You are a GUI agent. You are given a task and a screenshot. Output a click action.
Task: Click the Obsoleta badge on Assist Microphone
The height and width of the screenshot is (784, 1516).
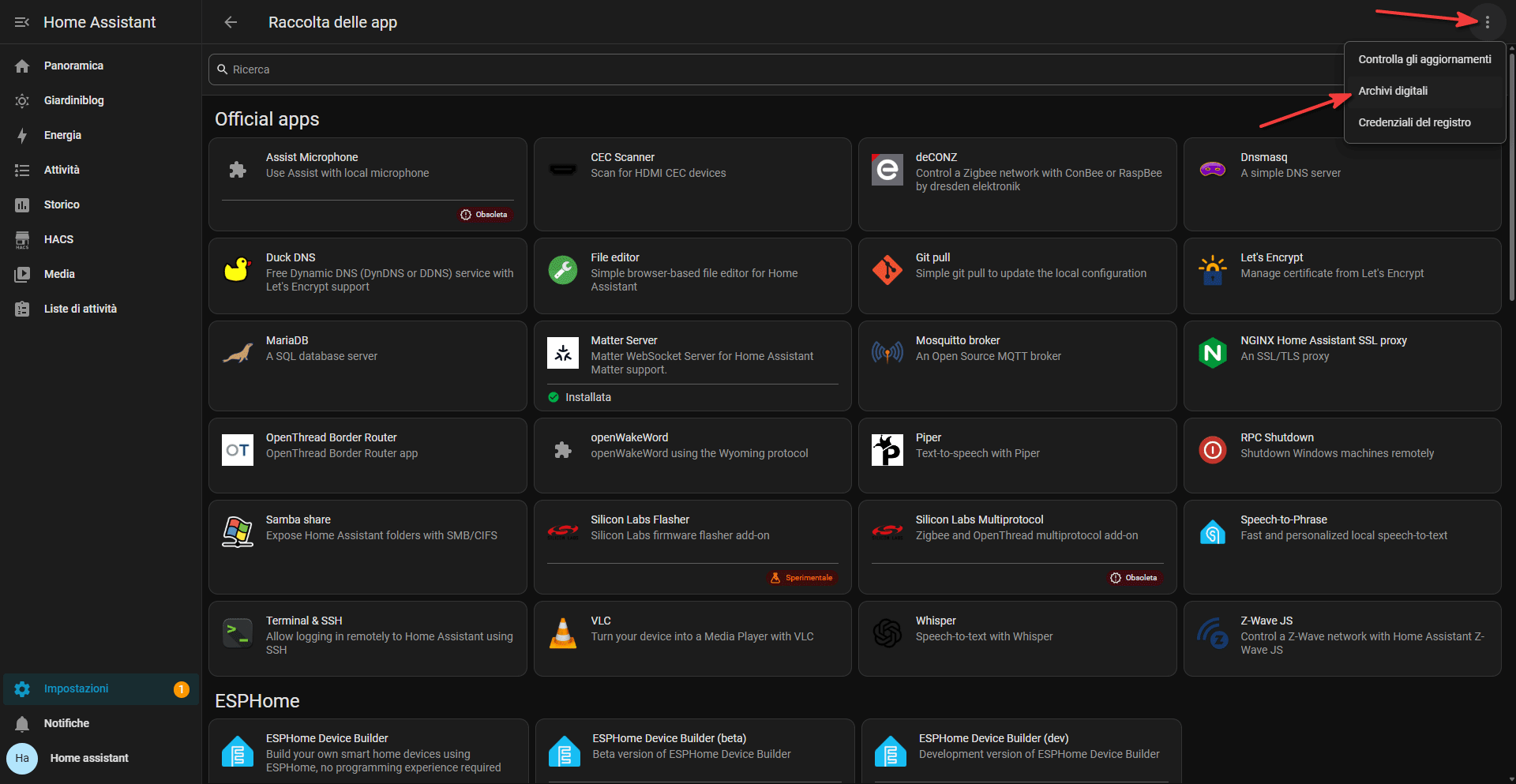point(485,215)
